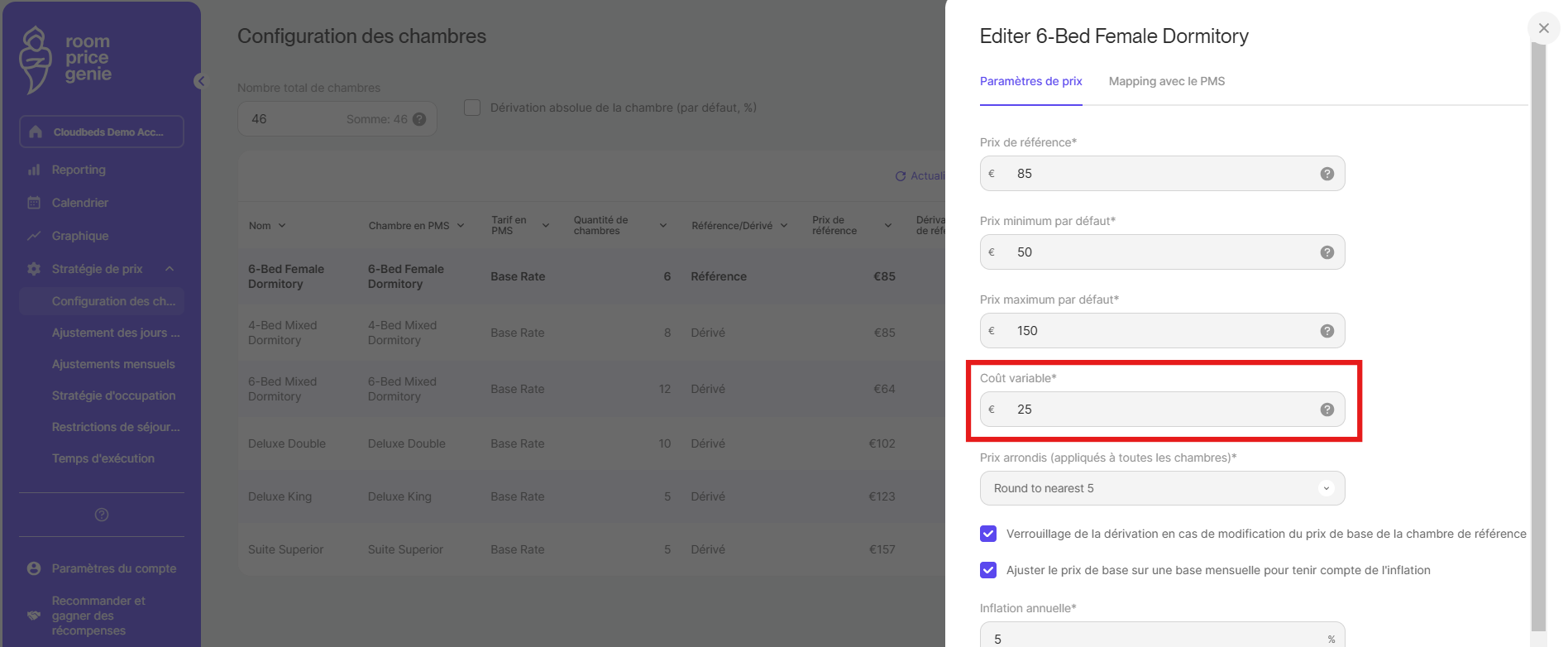Open the Round to nearest 5 dropdown
1568x647 pixels.
(x=1162, y=488)
